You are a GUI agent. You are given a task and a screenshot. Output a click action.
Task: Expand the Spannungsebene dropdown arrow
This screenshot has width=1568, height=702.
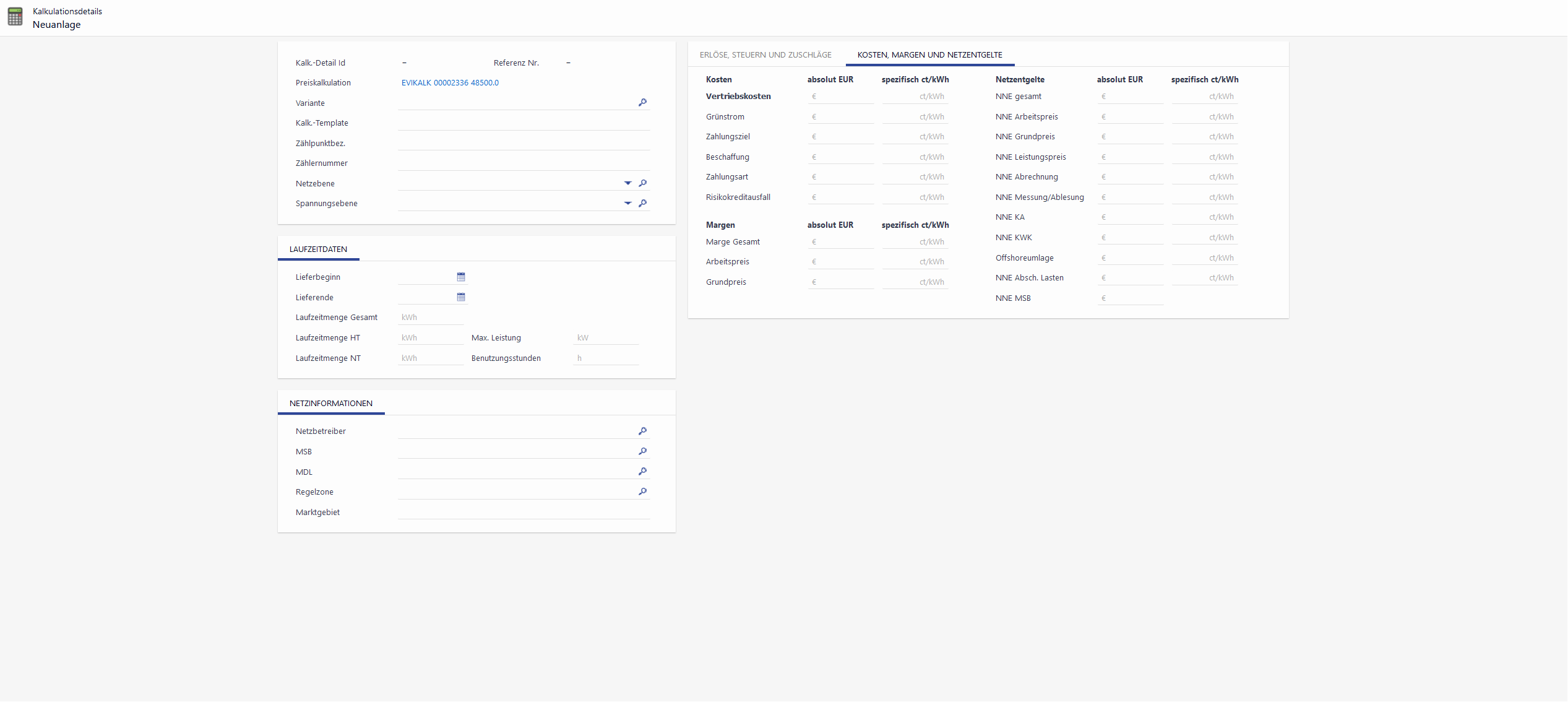pyautogui.click(x=627, y=203)
